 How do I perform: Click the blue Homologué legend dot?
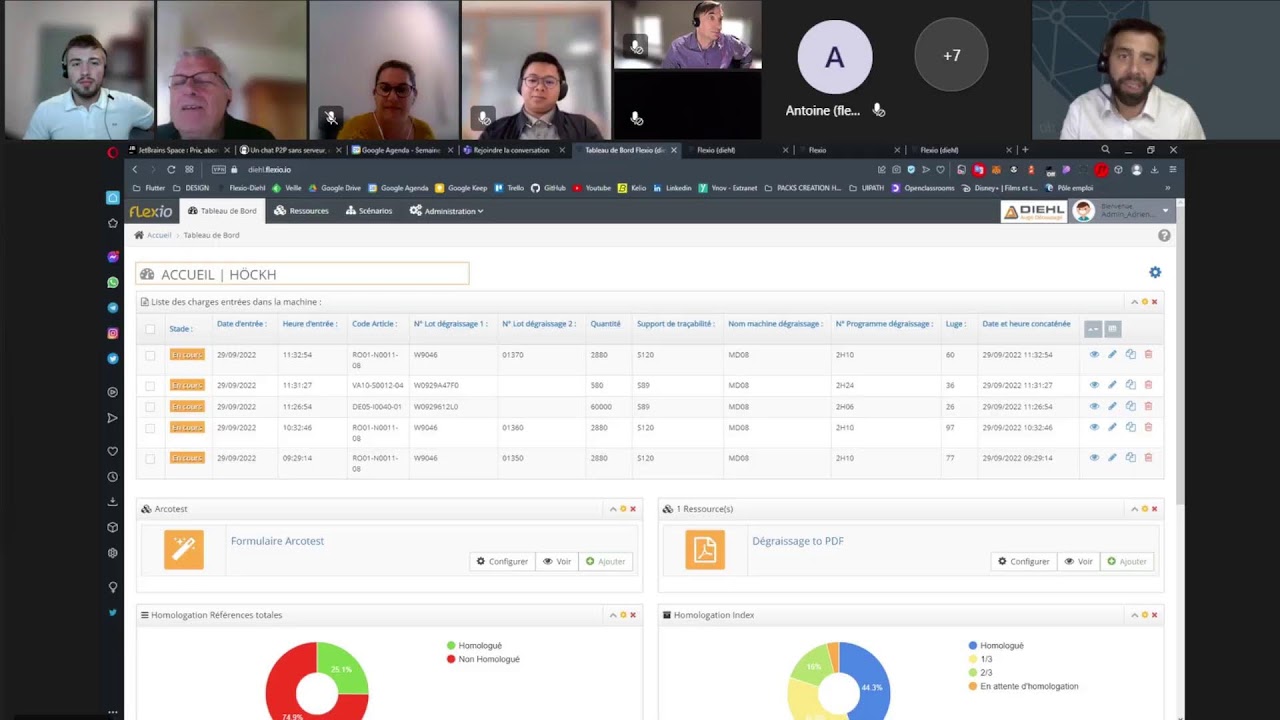point(973,646)
